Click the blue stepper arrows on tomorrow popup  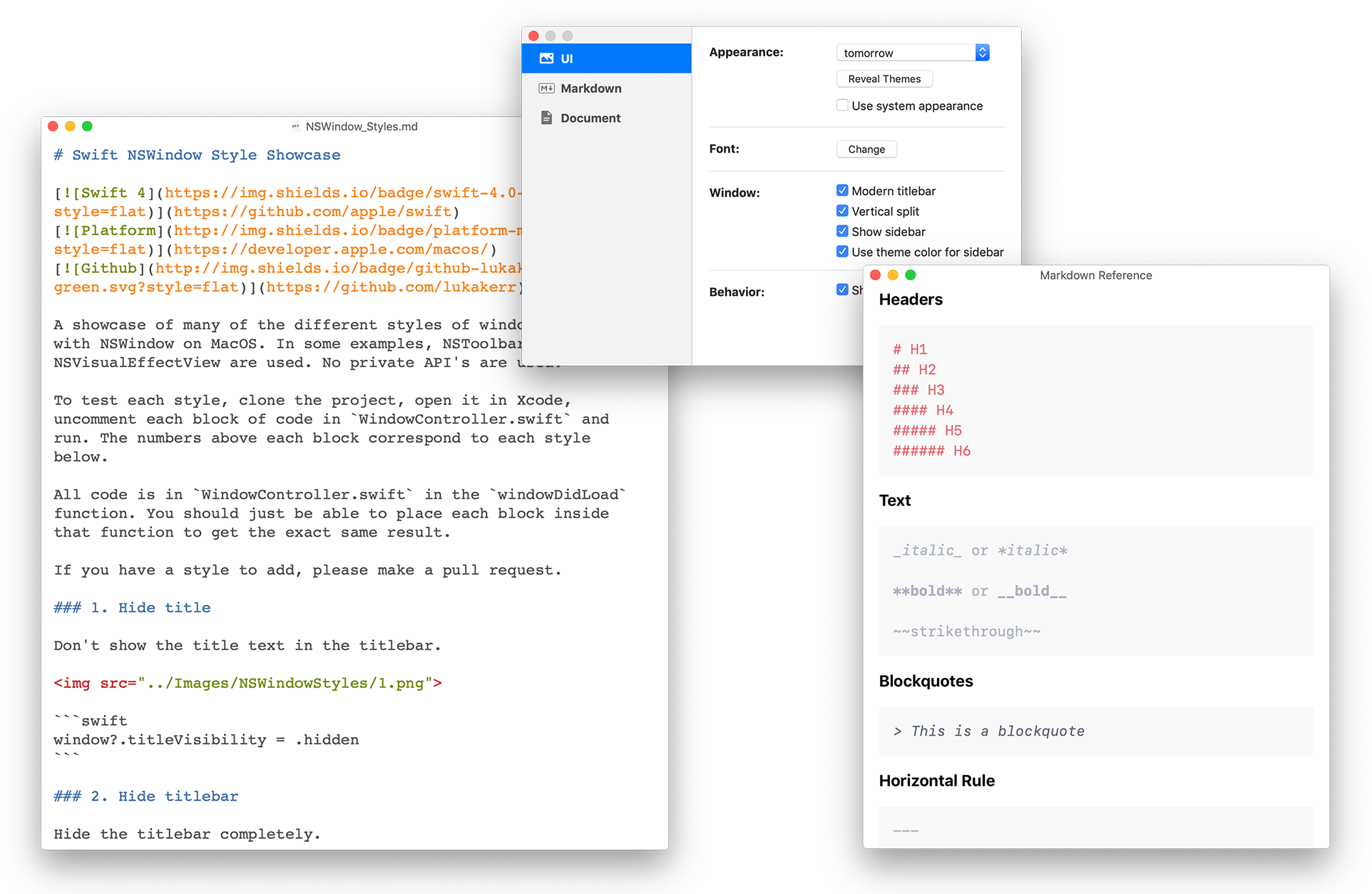[982, 53]
